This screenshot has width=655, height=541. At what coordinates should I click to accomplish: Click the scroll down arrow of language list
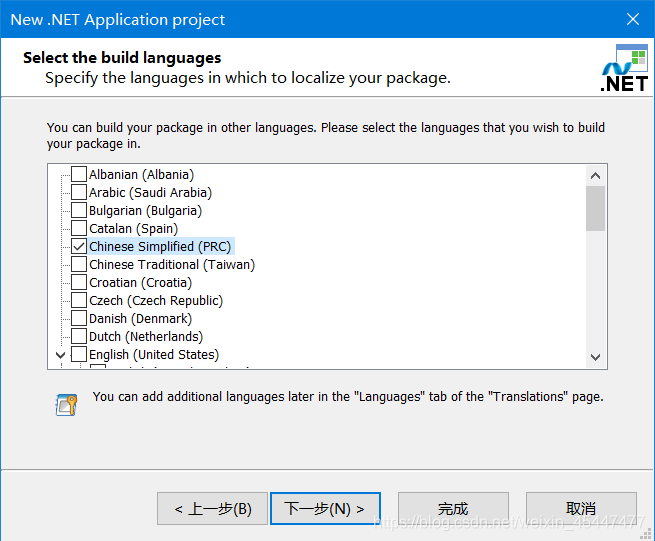[x=595, y=357]
